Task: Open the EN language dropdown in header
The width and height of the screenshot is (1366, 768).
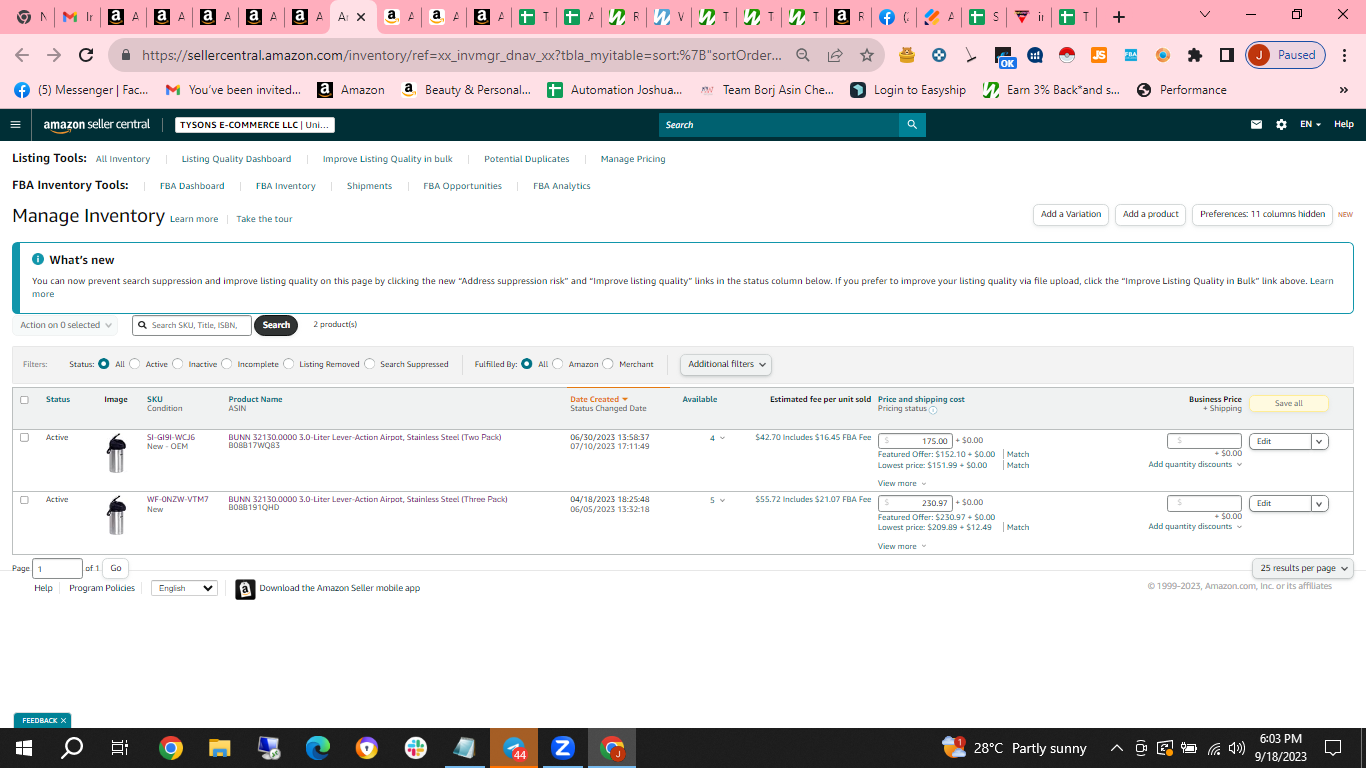Action: click(x=1310, y=125)
